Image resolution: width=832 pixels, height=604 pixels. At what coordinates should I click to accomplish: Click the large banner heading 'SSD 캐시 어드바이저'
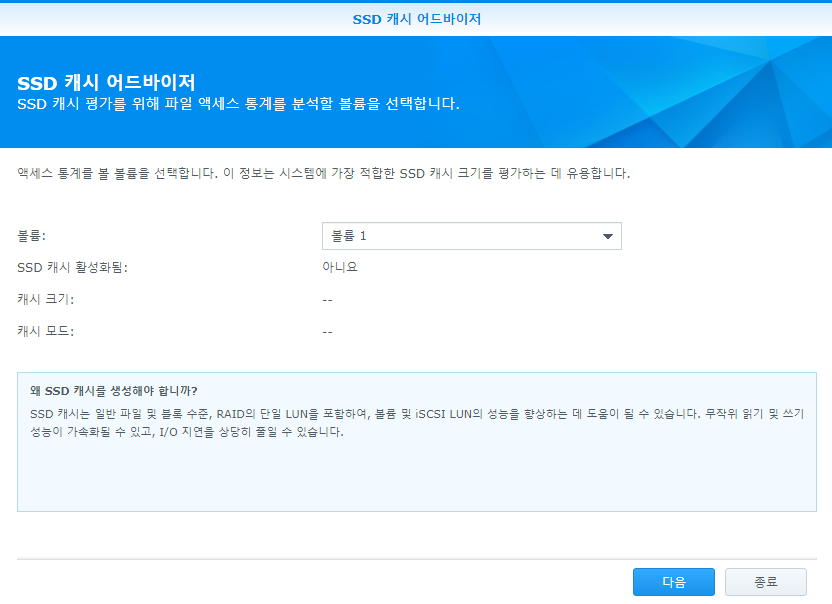click(x=106, y=82)
